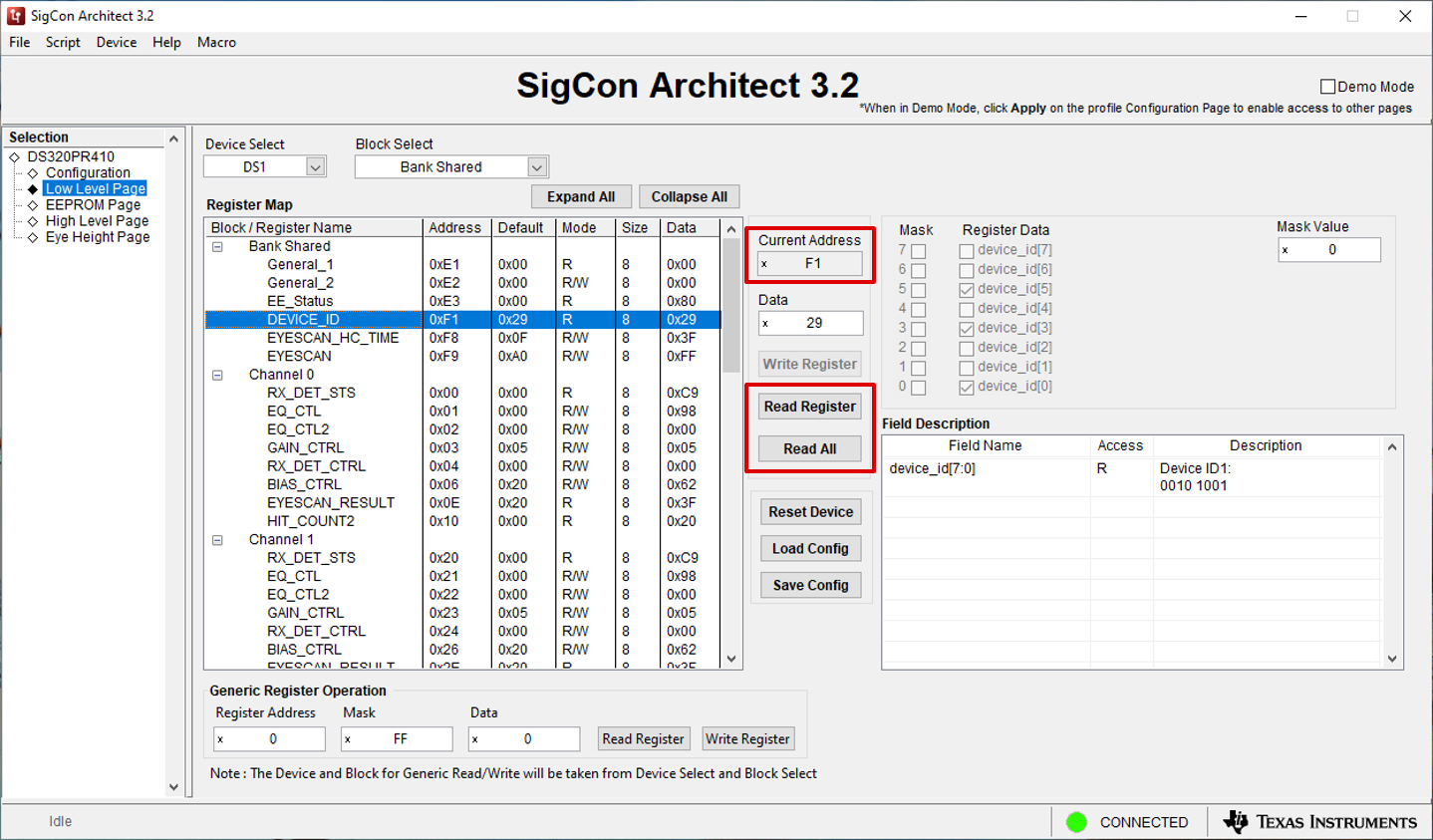The height and width of the screenshot is (840, 1433).
Task: Click the Load Config button
Action: pyautogui.click(x=810, y=549)
